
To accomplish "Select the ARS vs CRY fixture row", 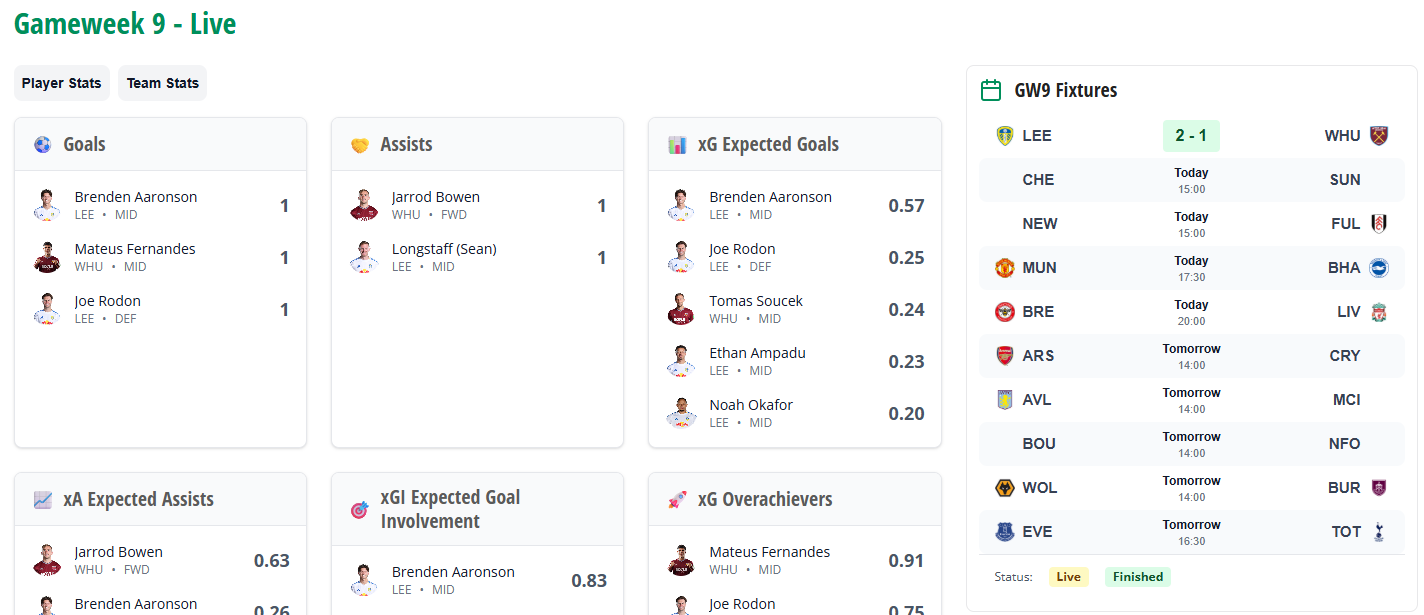I will (x=1191, y=356).
